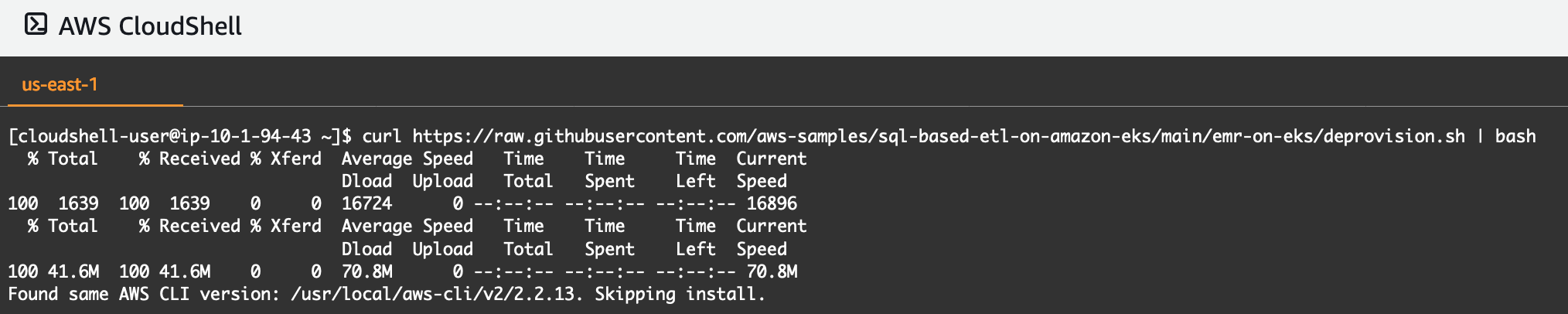This screenshot has width=1568, height=314.
Task: Click the first 1639 total bytes value
Action: pos(79,203)
